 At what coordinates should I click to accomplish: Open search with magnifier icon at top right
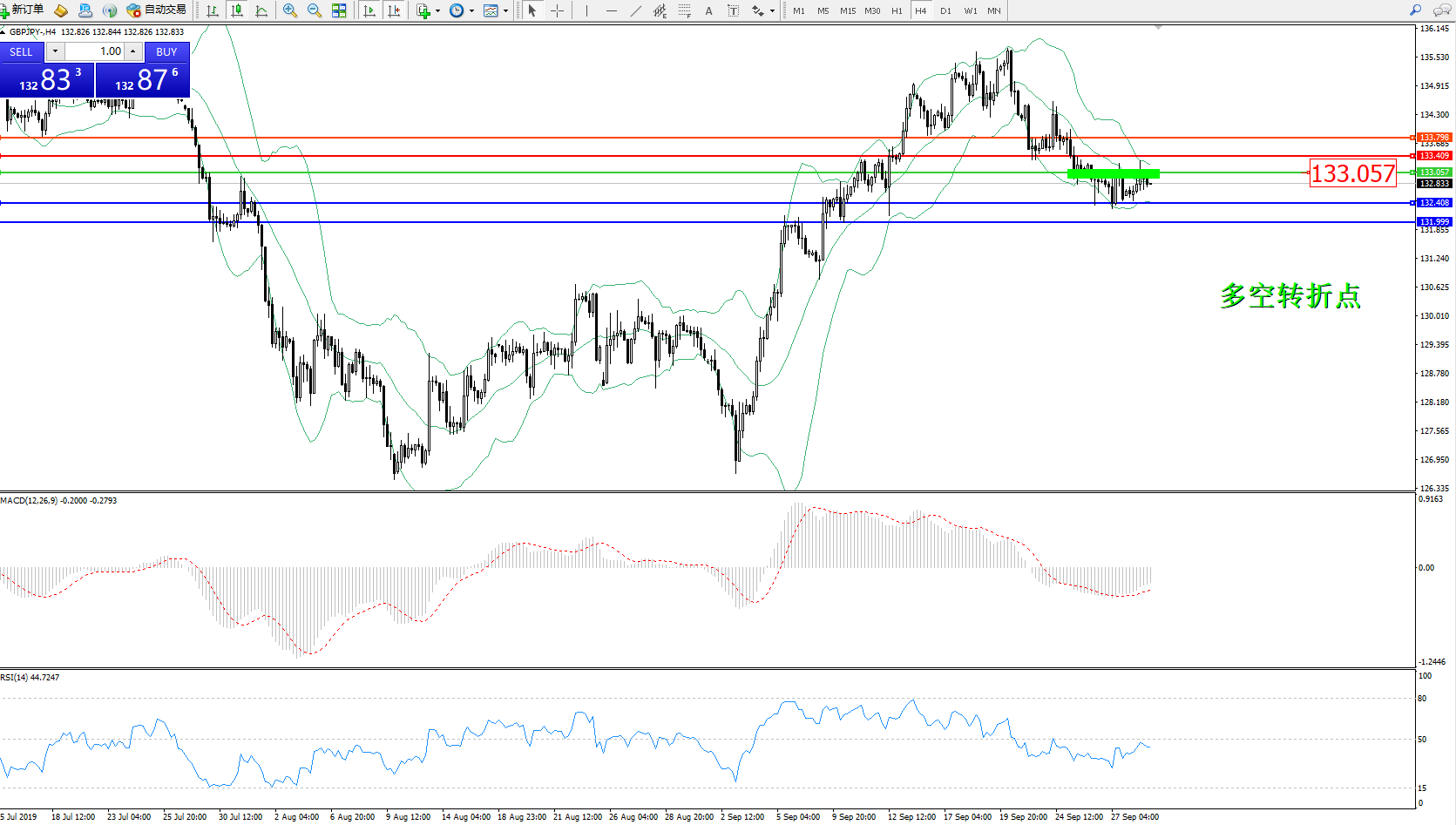[1415, 10]
